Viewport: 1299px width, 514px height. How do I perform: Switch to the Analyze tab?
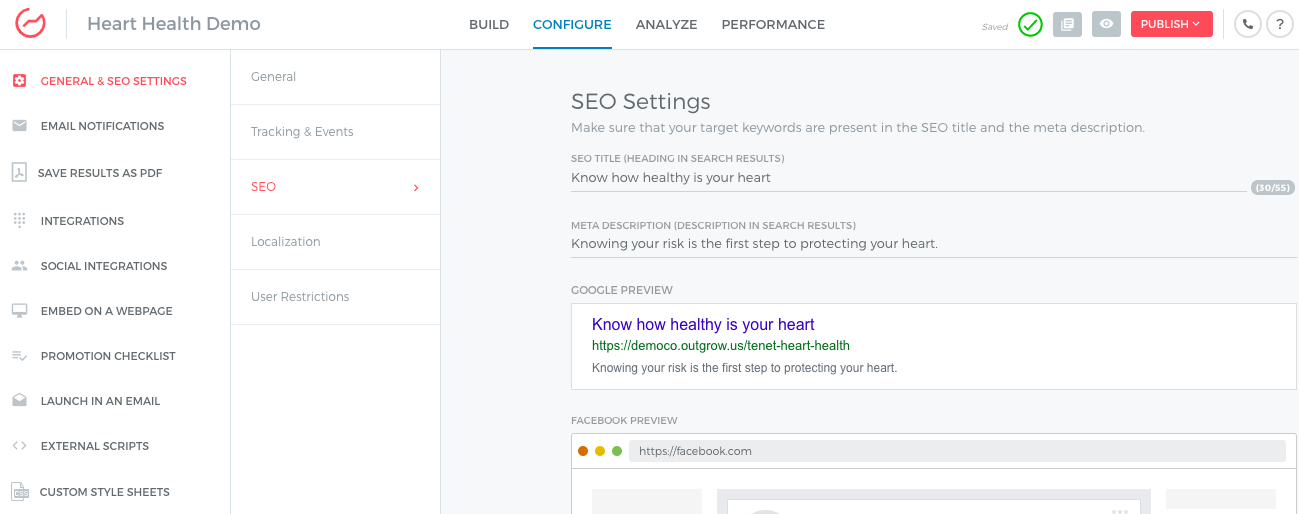tap(666, 24)
